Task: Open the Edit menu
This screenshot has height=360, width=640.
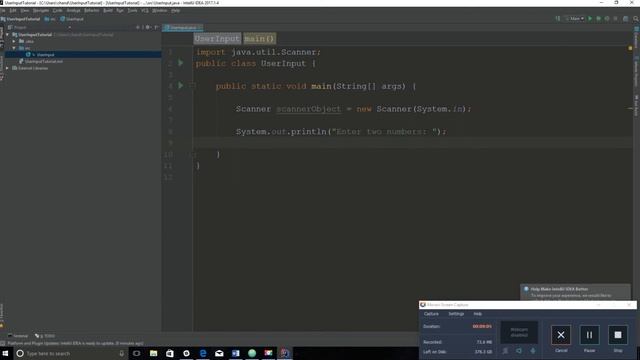Action: [13, 11]
